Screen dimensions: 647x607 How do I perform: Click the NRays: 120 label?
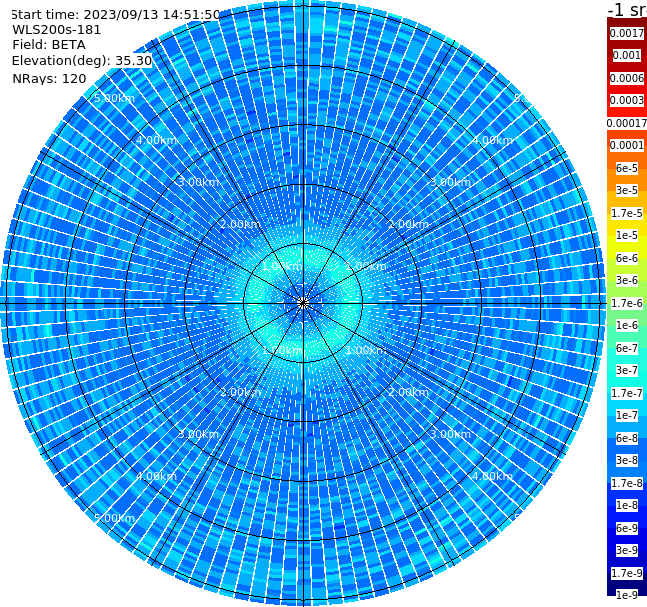pos(49,78)
